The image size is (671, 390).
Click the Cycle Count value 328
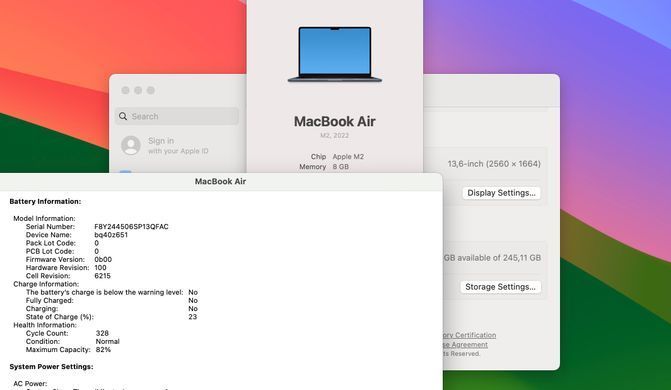[102, 333]
